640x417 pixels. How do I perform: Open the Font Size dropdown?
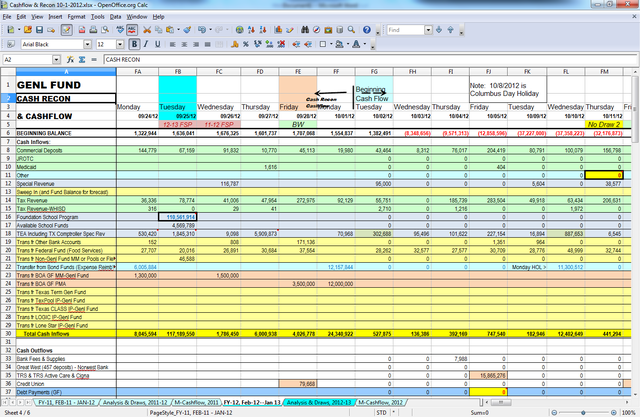tap(120, 44)
